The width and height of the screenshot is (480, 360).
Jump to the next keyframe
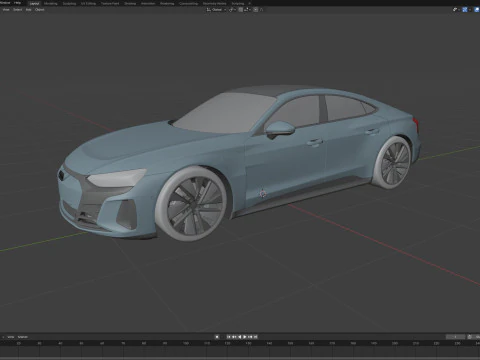(250, 337)
